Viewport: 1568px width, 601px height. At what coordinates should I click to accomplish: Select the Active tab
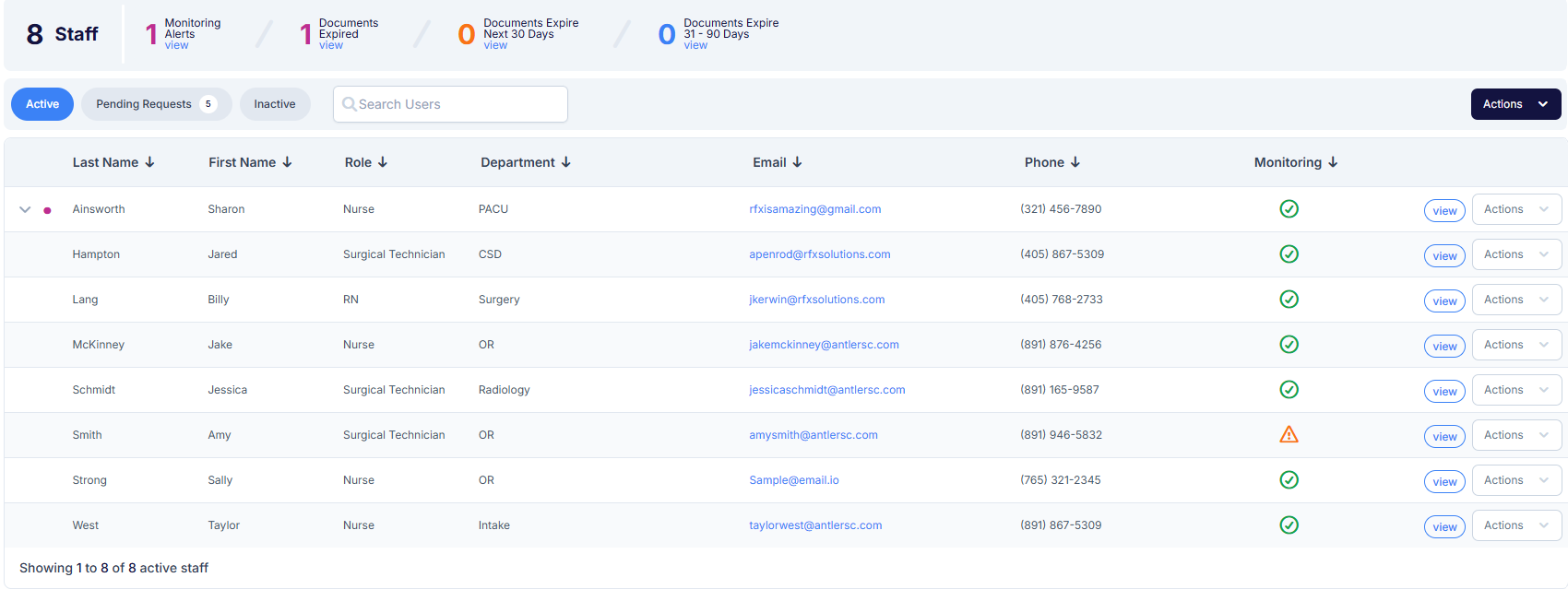42,104
